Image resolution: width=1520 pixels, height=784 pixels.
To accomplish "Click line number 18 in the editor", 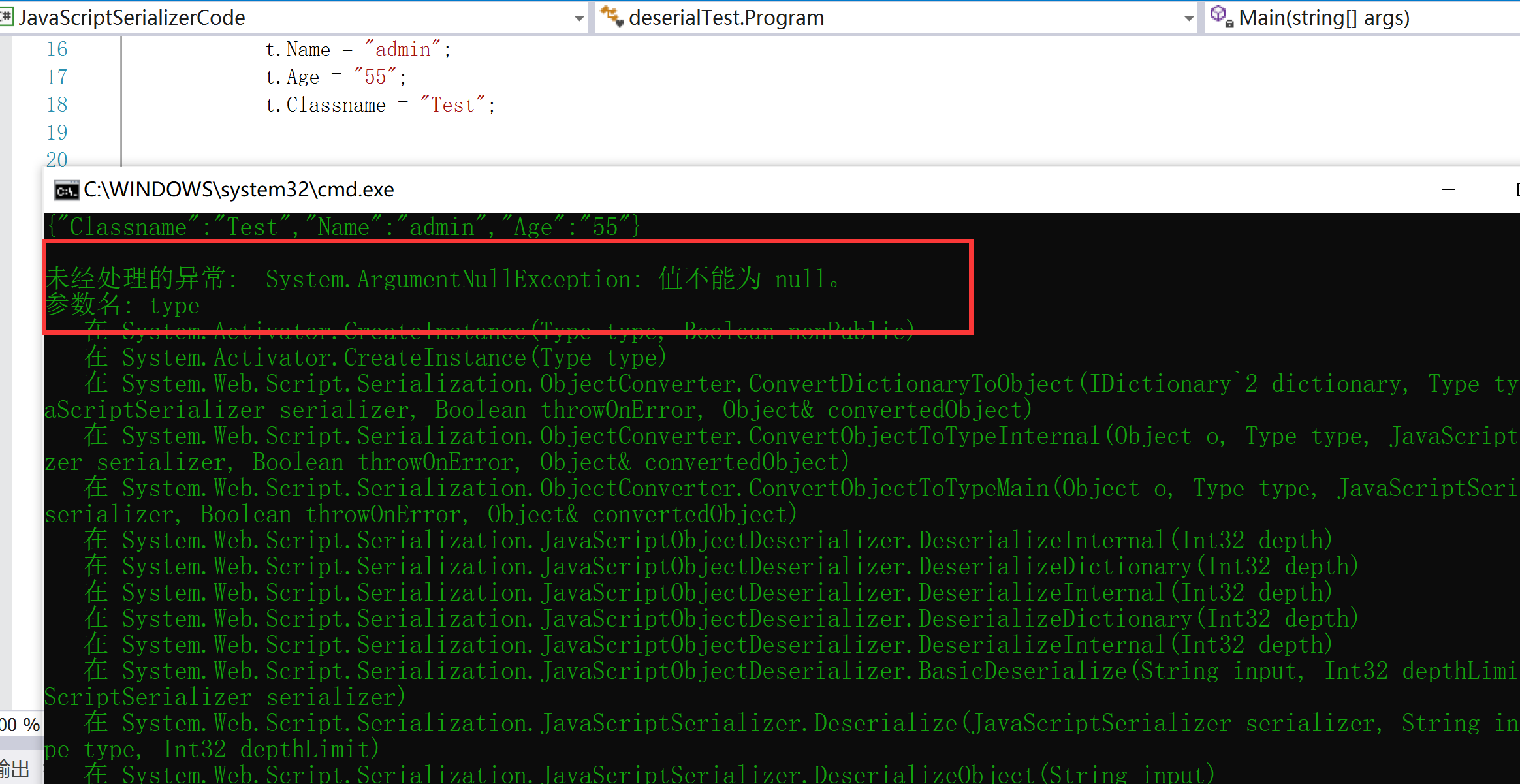I will click(57, 104).
